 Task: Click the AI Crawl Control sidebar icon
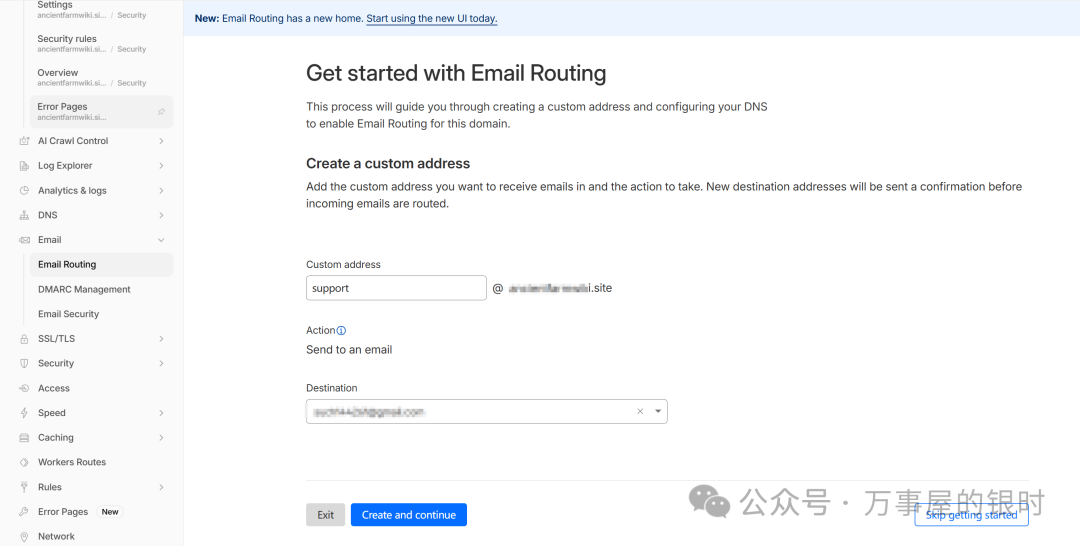pyautogui.click(x=24, y=141)
